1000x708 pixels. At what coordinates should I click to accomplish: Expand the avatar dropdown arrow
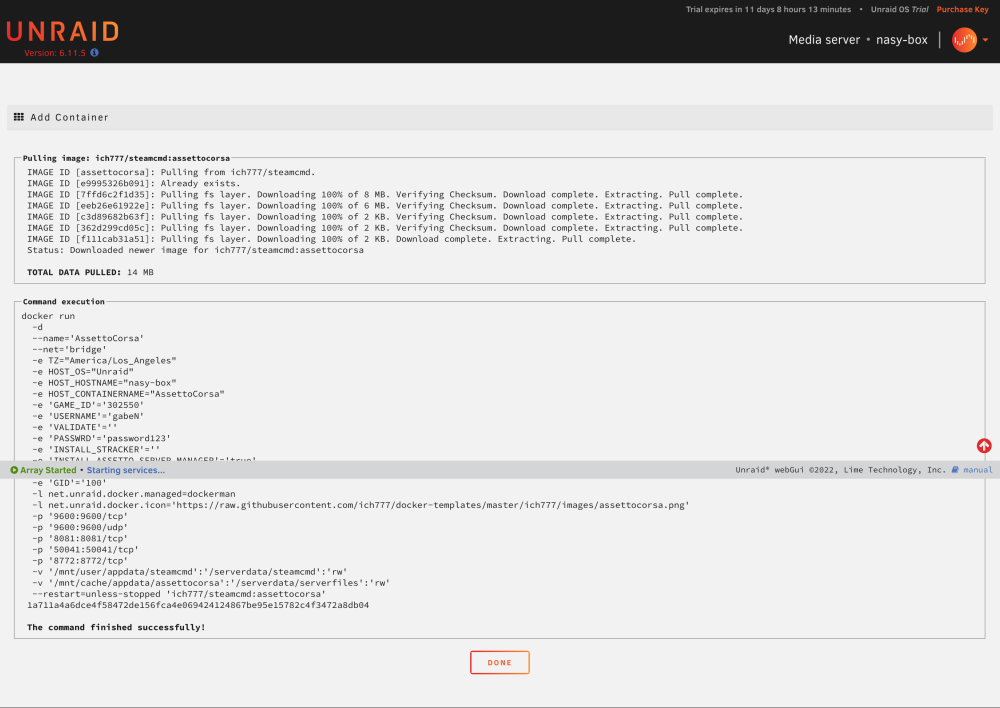pos(985,40)
